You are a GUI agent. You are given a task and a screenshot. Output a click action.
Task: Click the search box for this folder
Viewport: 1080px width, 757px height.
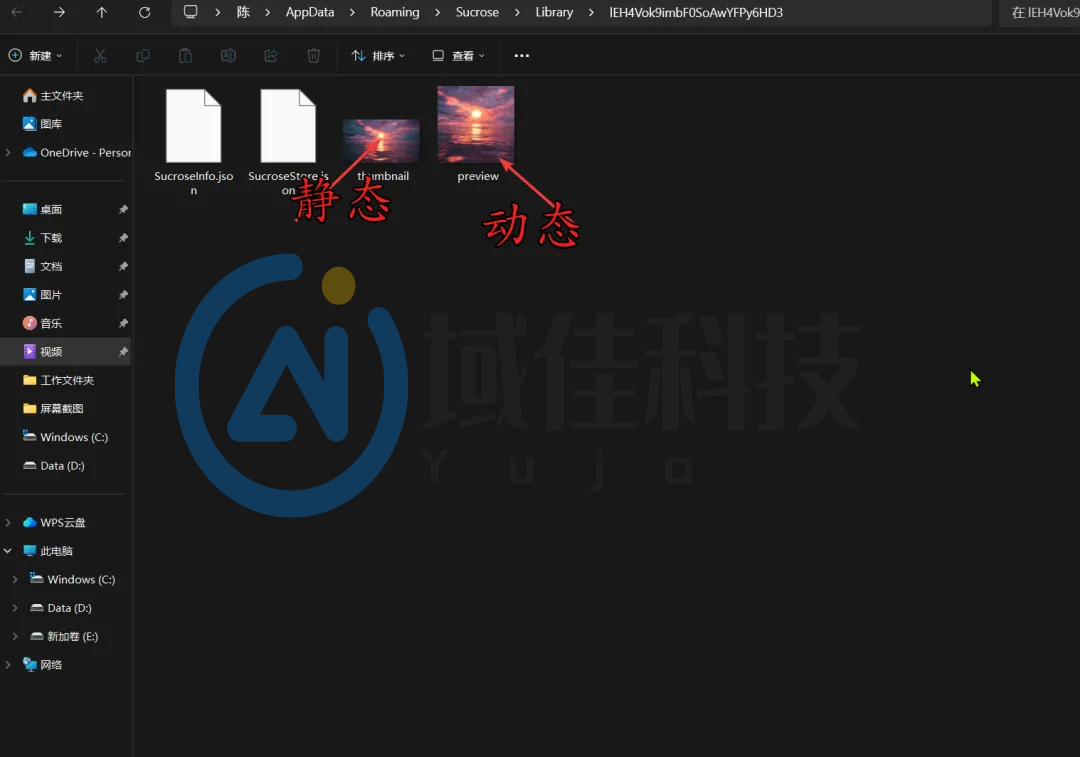coord(1039,12)
